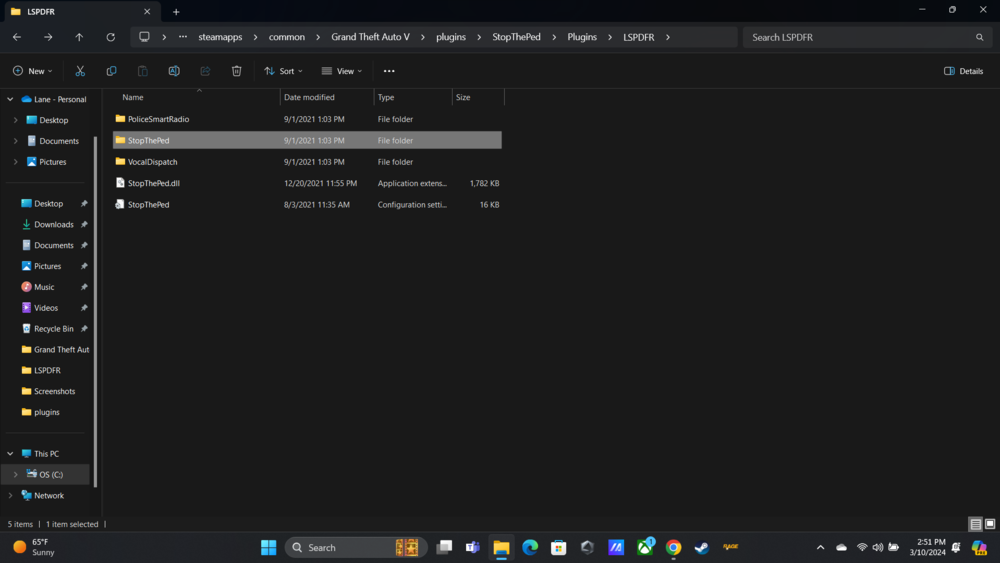
Task: Click the Cut scissors icon
Action: tap(80, 71)
